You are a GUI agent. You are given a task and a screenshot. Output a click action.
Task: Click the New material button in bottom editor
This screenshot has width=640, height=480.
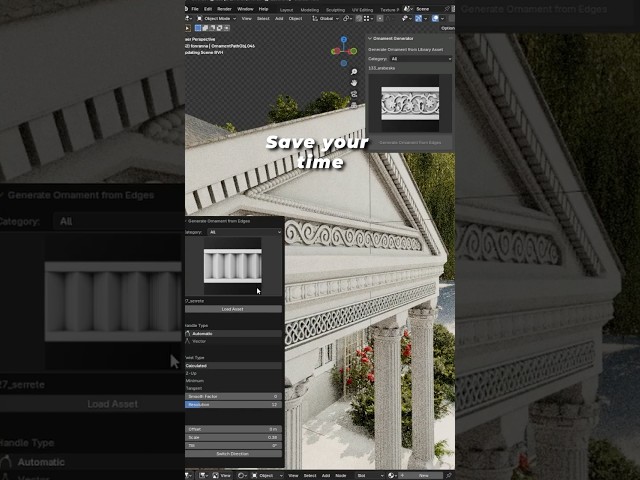coord(422,476)
